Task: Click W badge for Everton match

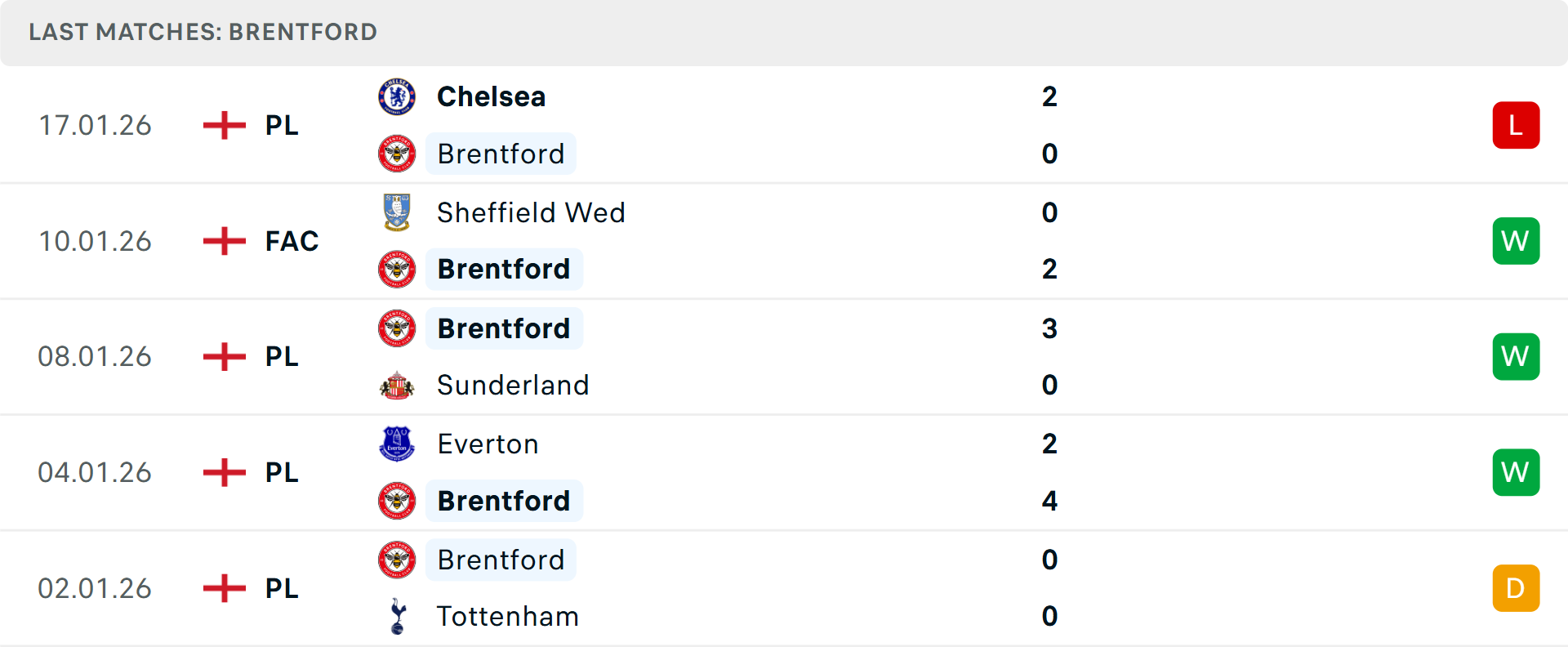Action: pos(1516,472)
